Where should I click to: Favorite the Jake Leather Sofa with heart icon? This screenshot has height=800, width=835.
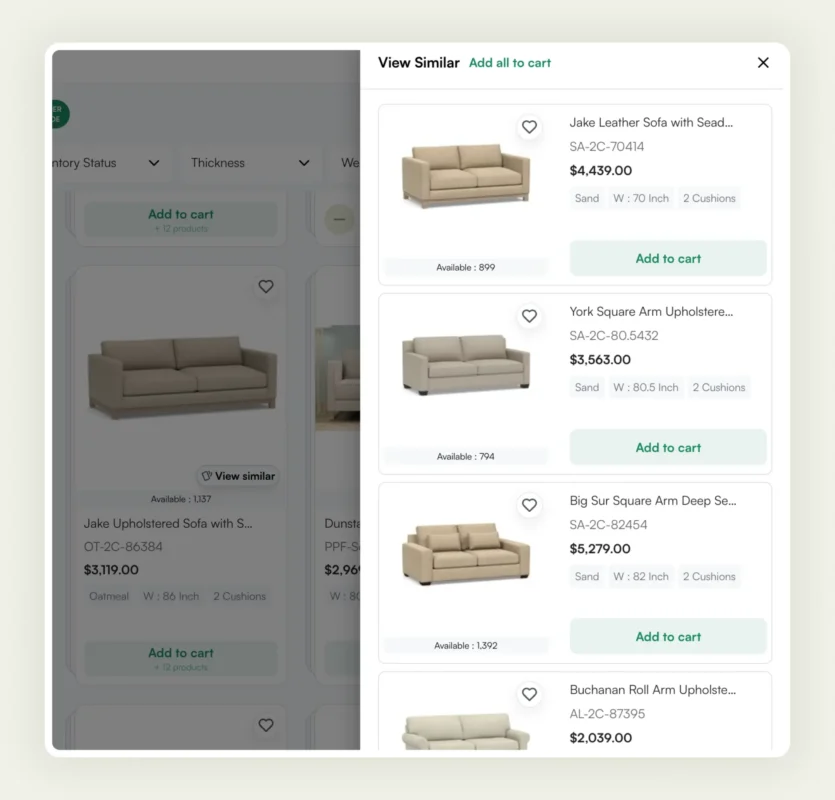point(530,127)
